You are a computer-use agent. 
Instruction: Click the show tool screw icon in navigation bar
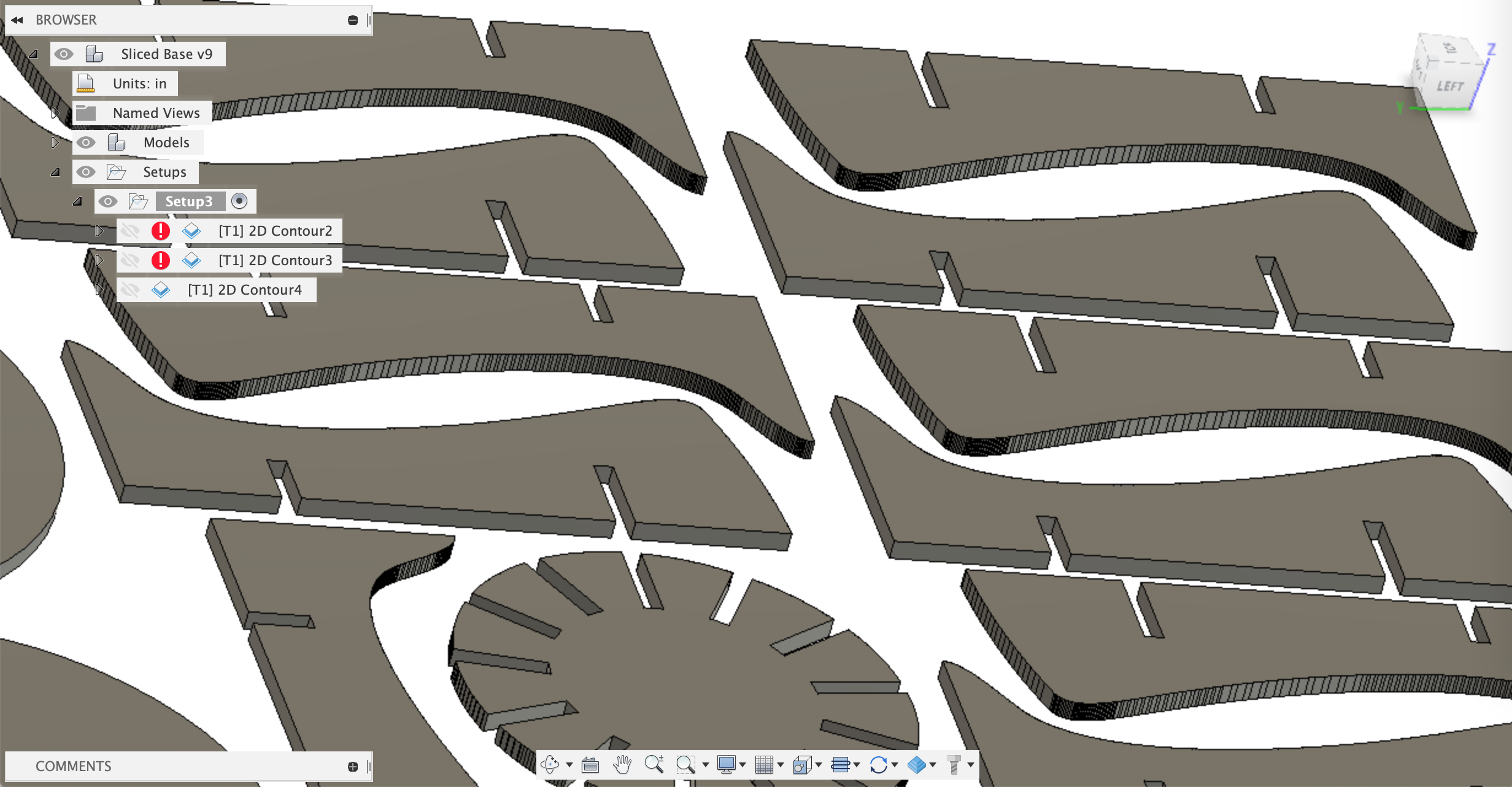[x=955, y=765]
